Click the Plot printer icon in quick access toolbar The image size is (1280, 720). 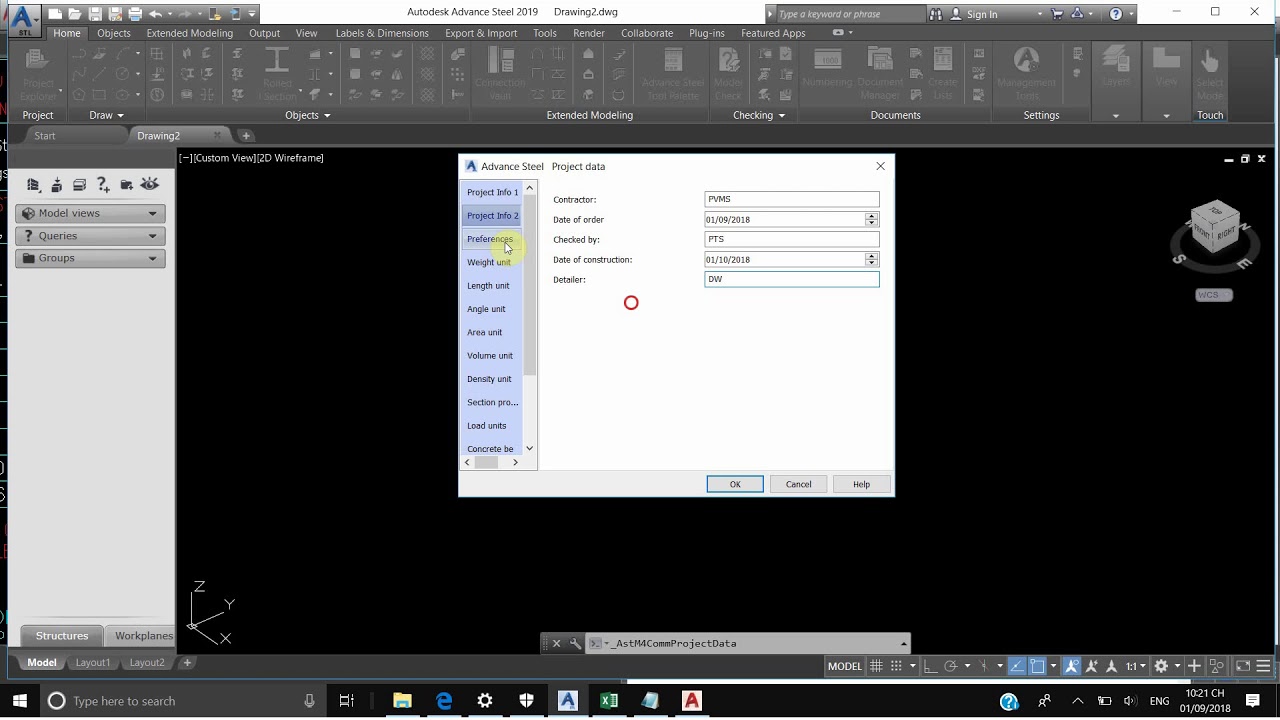pos(134,14)
